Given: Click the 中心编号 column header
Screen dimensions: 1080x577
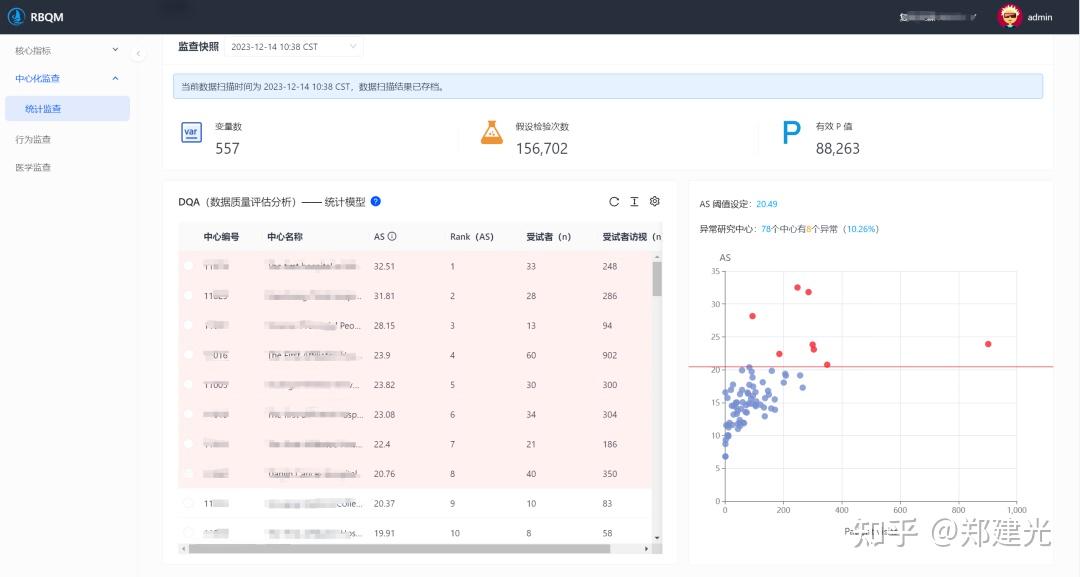Looking at the screenshot, I should click(x=221, y=237).
